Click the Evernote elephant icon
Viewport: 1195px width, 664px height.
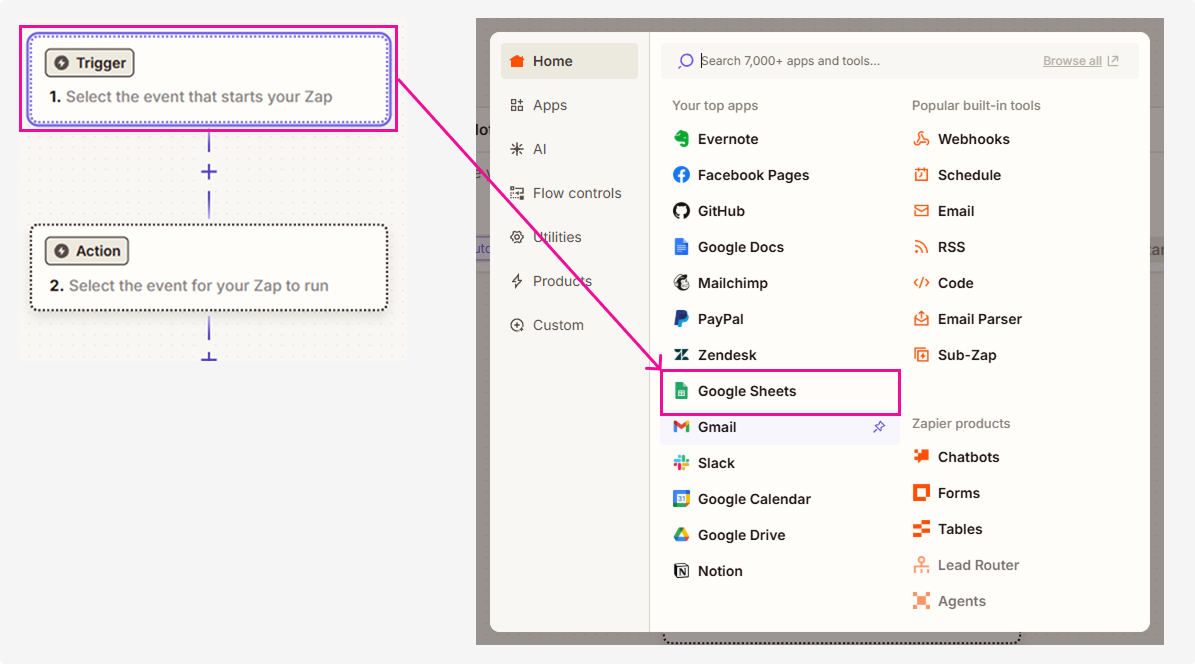pos(681,139)
